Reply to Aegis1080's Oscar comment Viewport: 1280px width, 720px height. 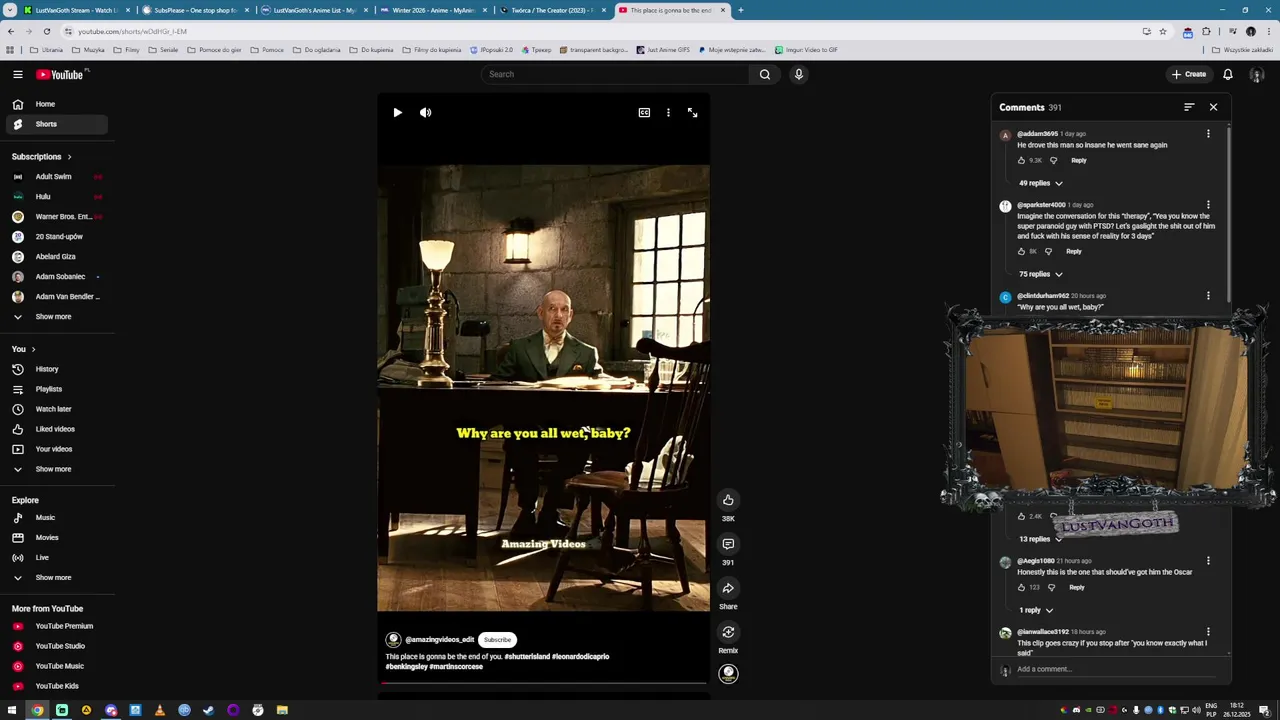1076,587
